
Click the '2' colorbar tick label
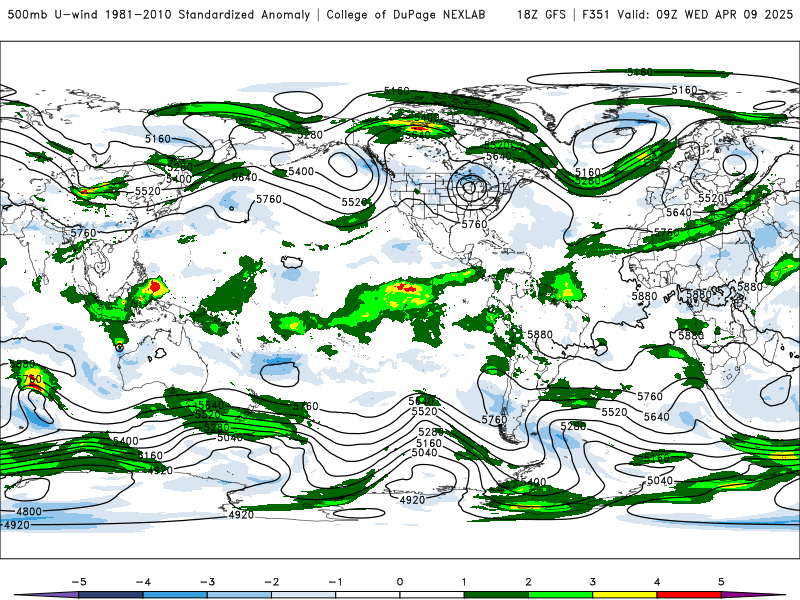[528, 582]
